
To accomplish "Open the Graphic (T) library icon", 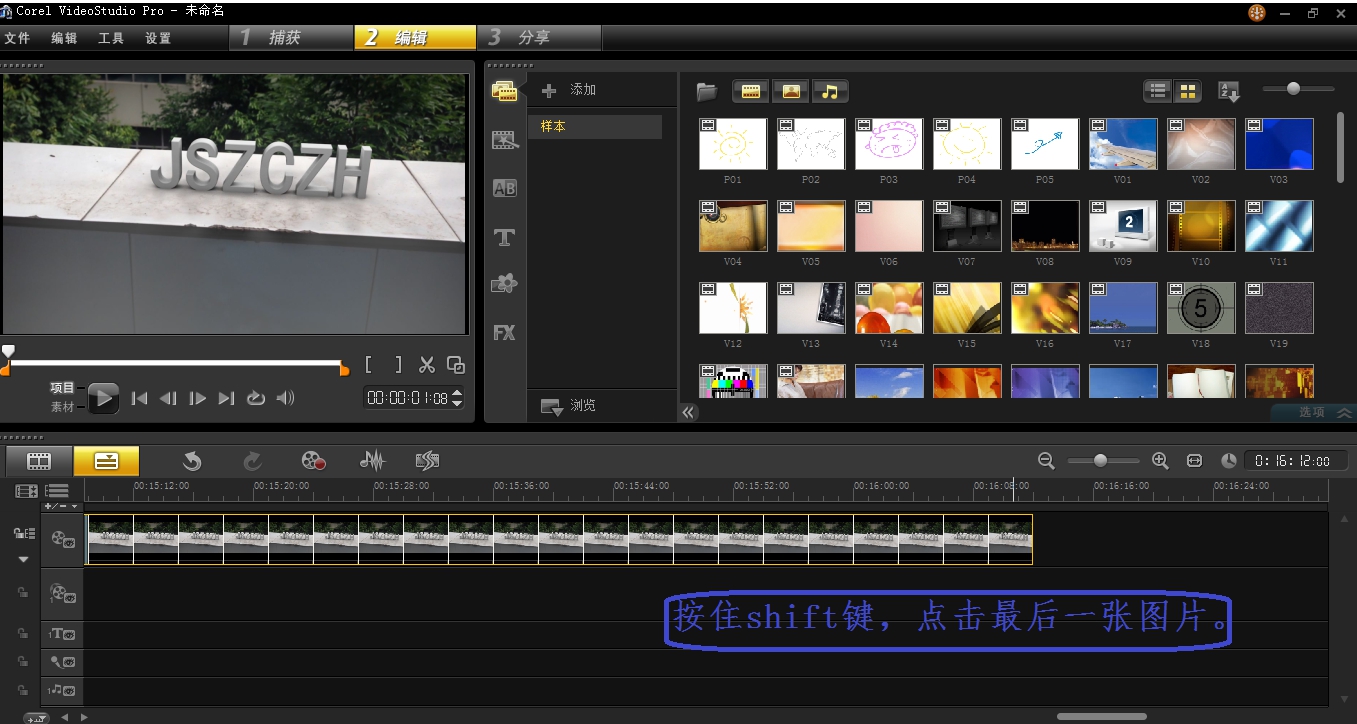I will pyautogui.click(x=505, y=237).
